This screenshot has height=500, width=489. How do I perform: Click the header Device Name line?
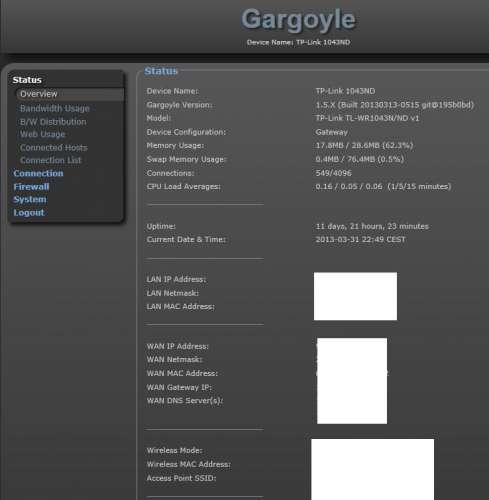click(298, 43)
